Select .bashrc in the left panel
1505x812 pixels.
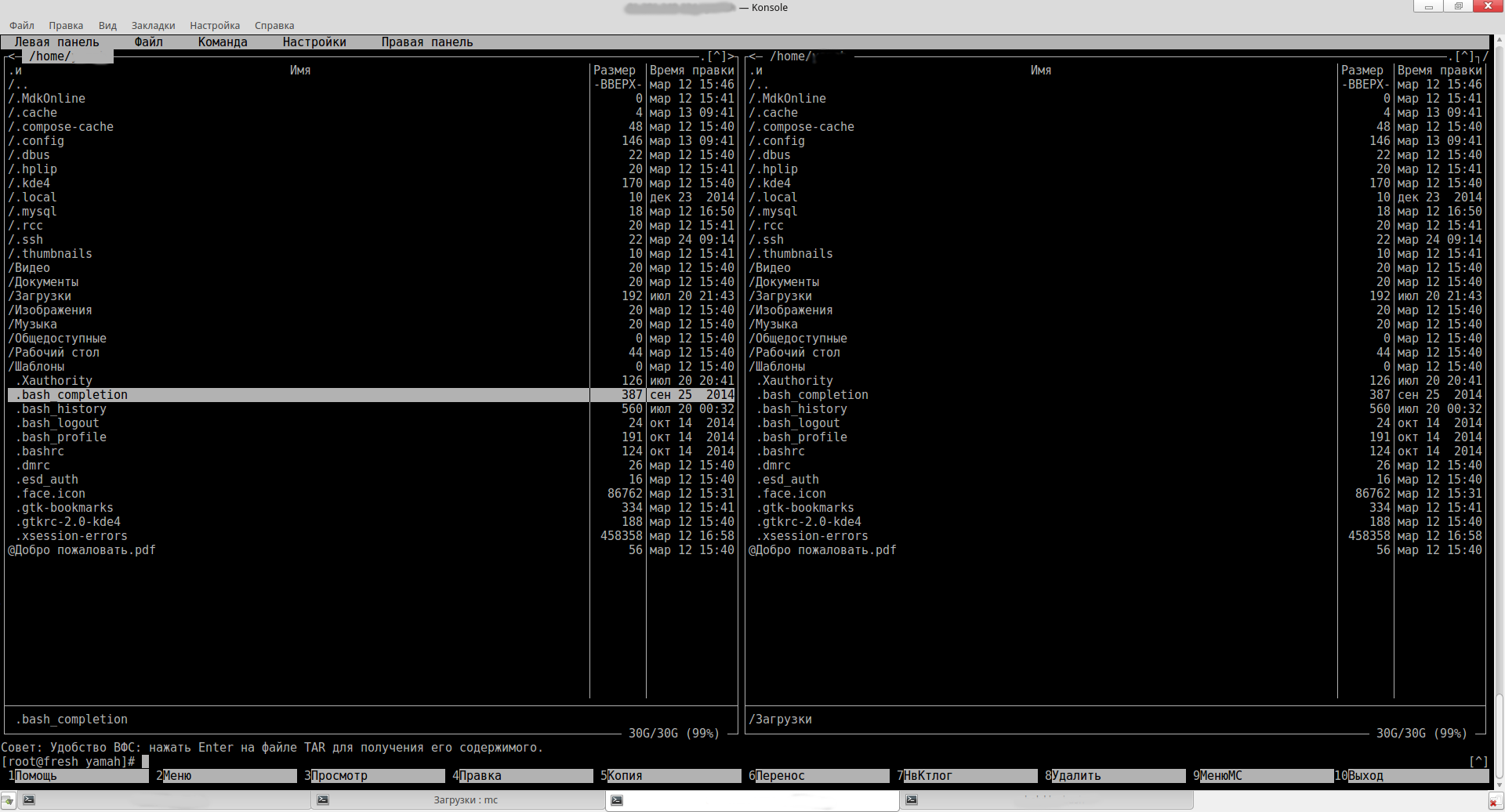click(x=371, y=451)
